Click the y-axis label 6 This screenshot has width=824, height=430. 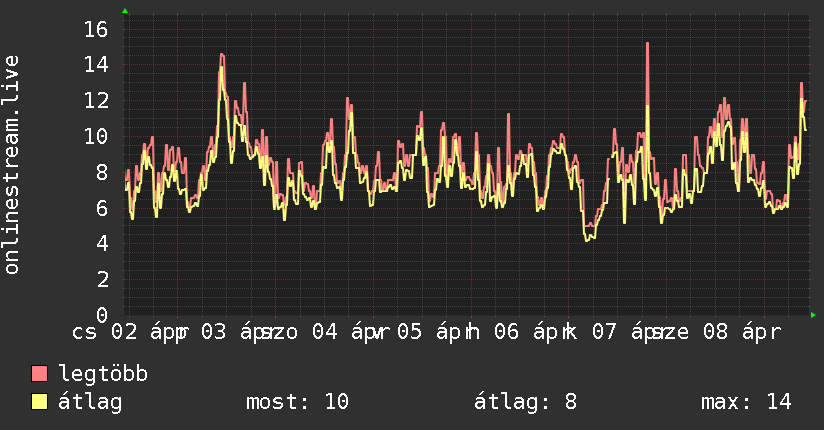click(x=102, y=208)
